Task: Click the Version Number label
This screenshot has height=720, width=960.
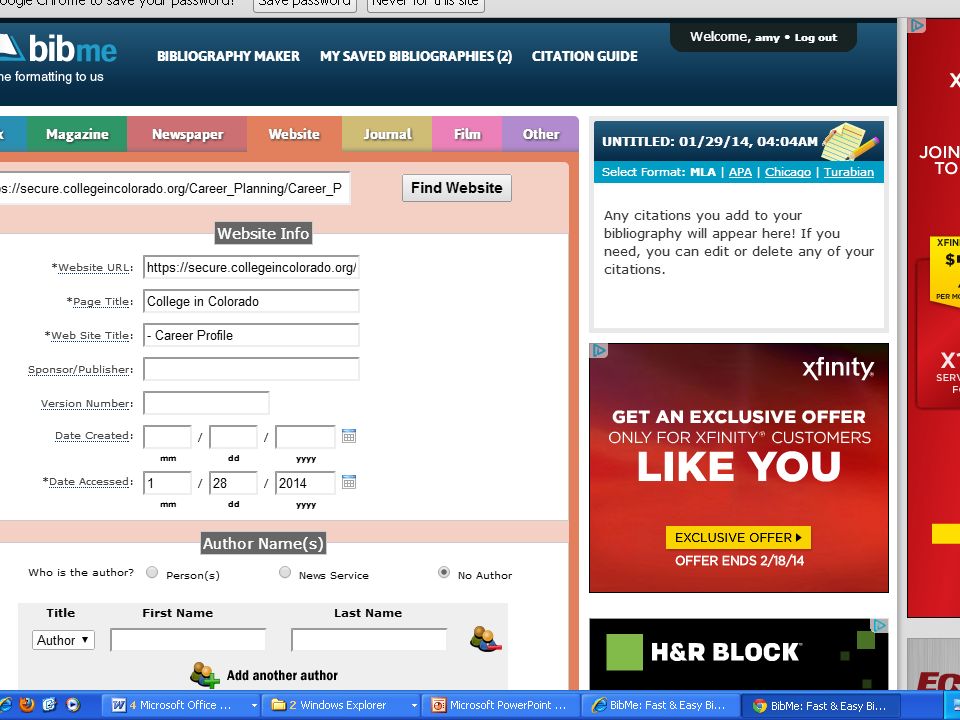Action: pyautogui.click(x=86, y=403)
